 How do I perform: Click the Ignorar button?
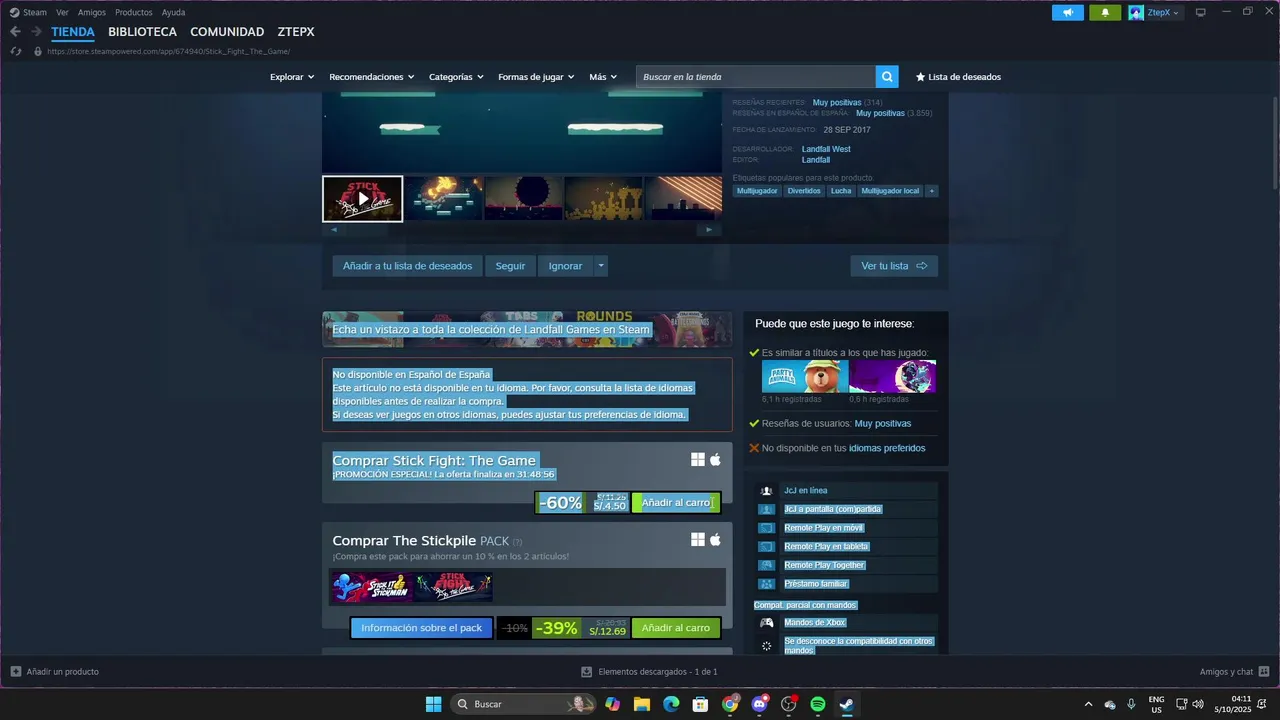pyautogui.click(x=565, y=266)
